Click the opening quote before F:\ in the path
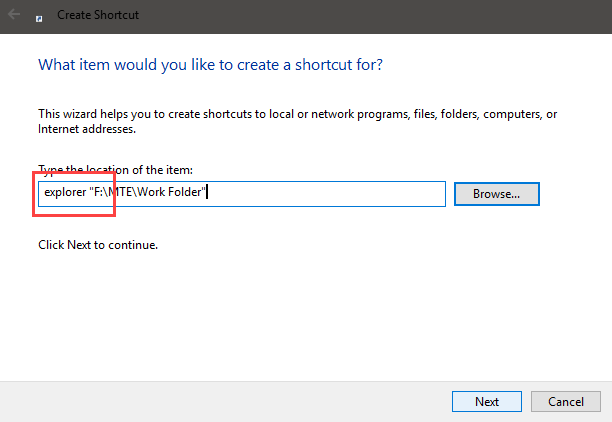 91,189
